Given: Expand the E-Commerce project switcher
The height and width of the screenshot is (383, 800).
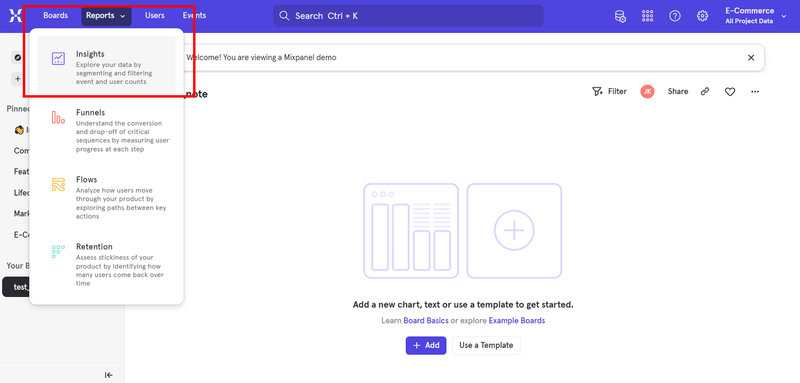Looking at the screenshot, I should (756, 16).
